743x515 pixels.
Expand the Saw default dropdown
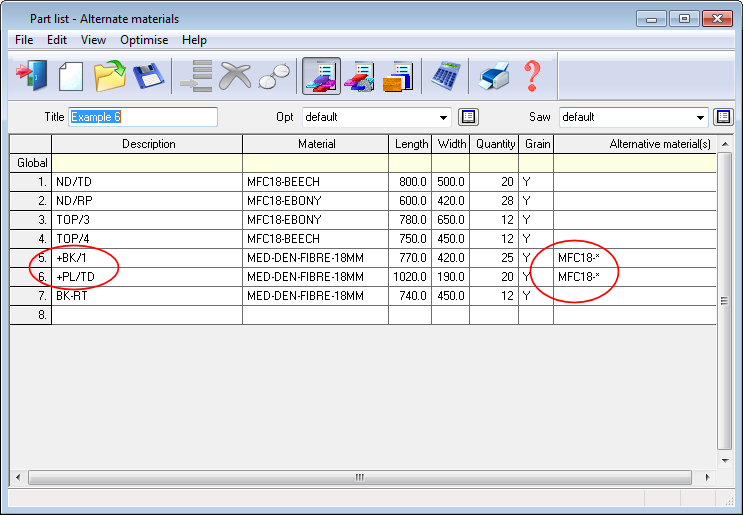click(x=700, y=117)
